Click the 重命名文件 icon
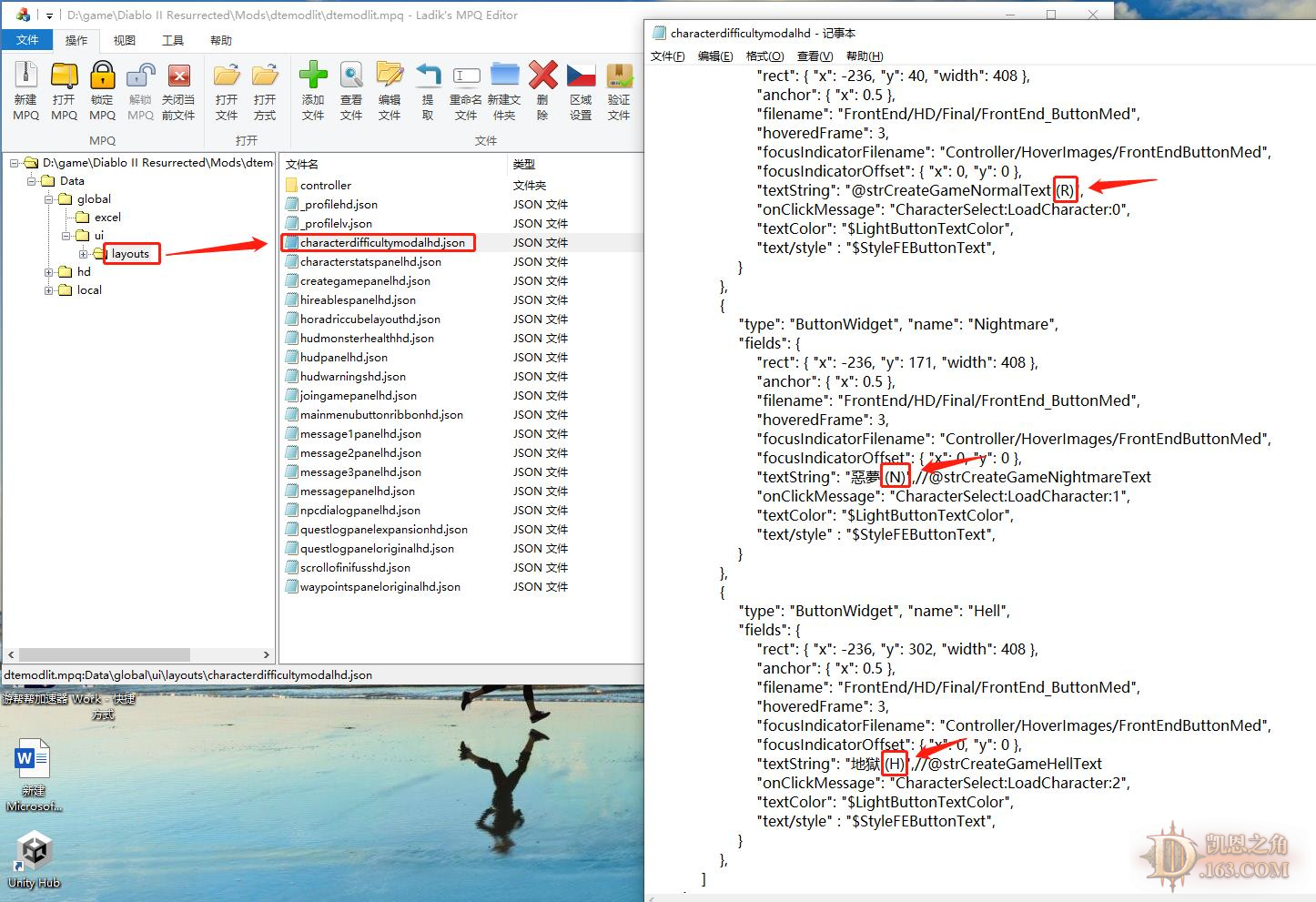The height and width of the screenshot is (902, 1316). click(x=466, y=76)
